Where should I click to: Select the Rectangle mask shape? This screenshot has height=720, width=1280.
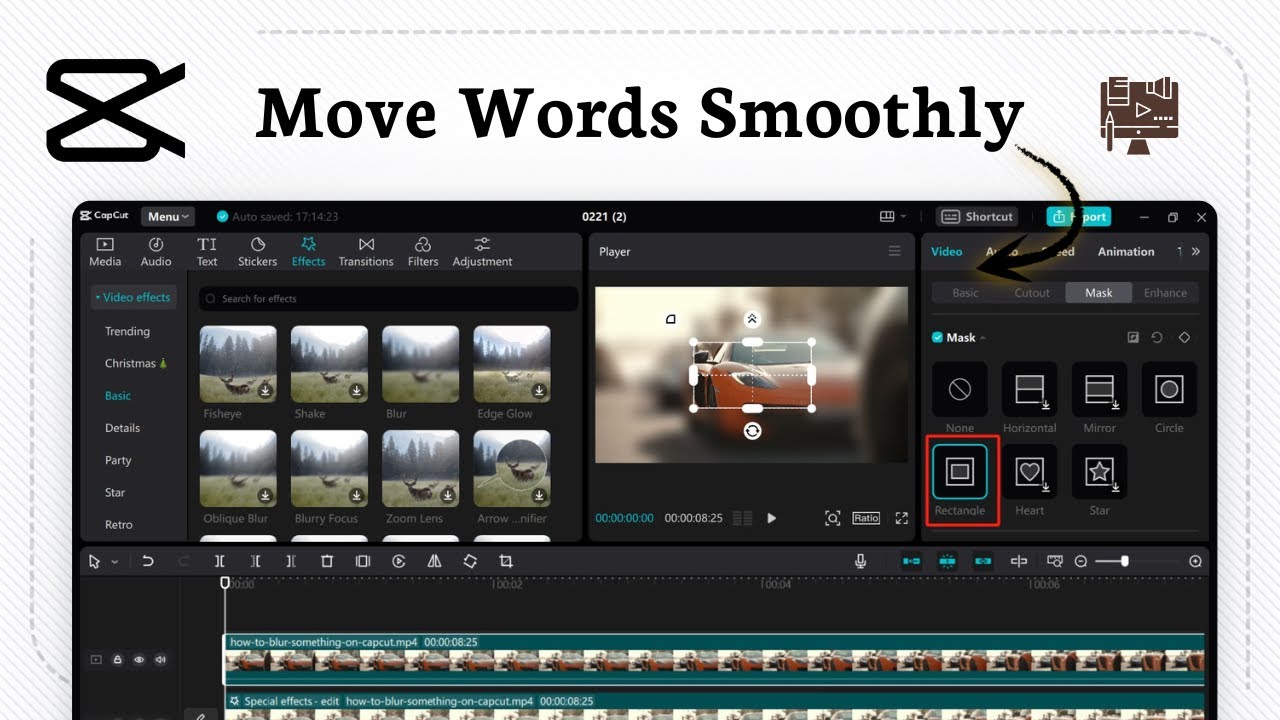(960, 472)
